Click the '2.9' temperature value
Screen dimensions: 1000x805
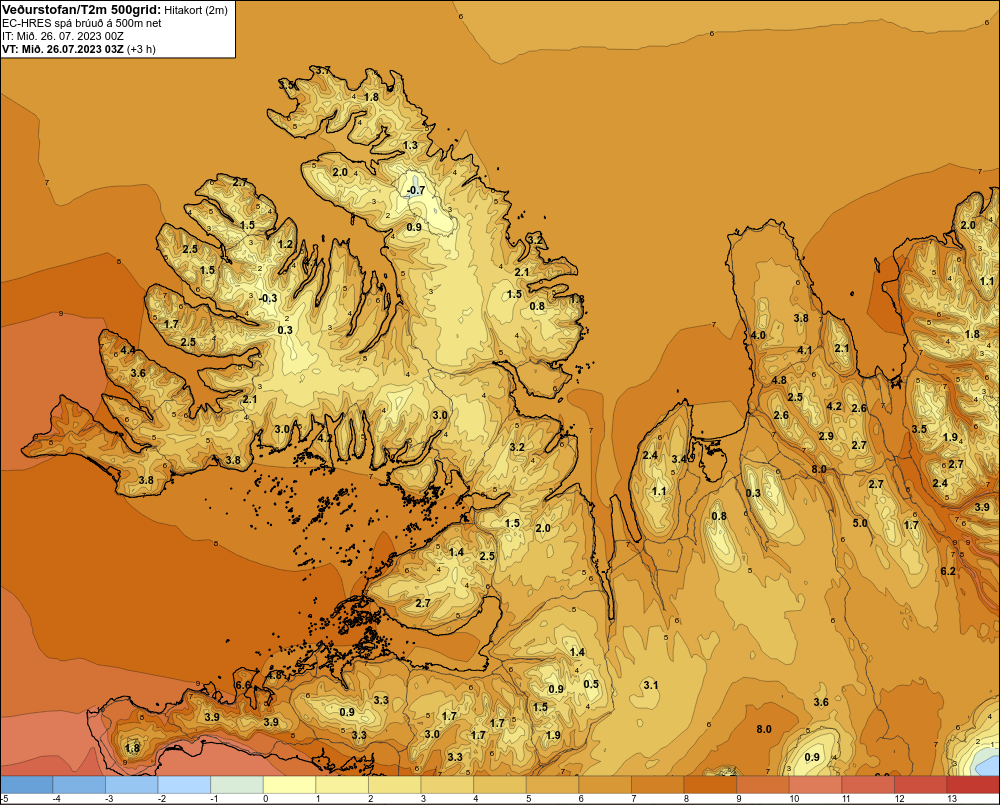[x=826, y=436]
